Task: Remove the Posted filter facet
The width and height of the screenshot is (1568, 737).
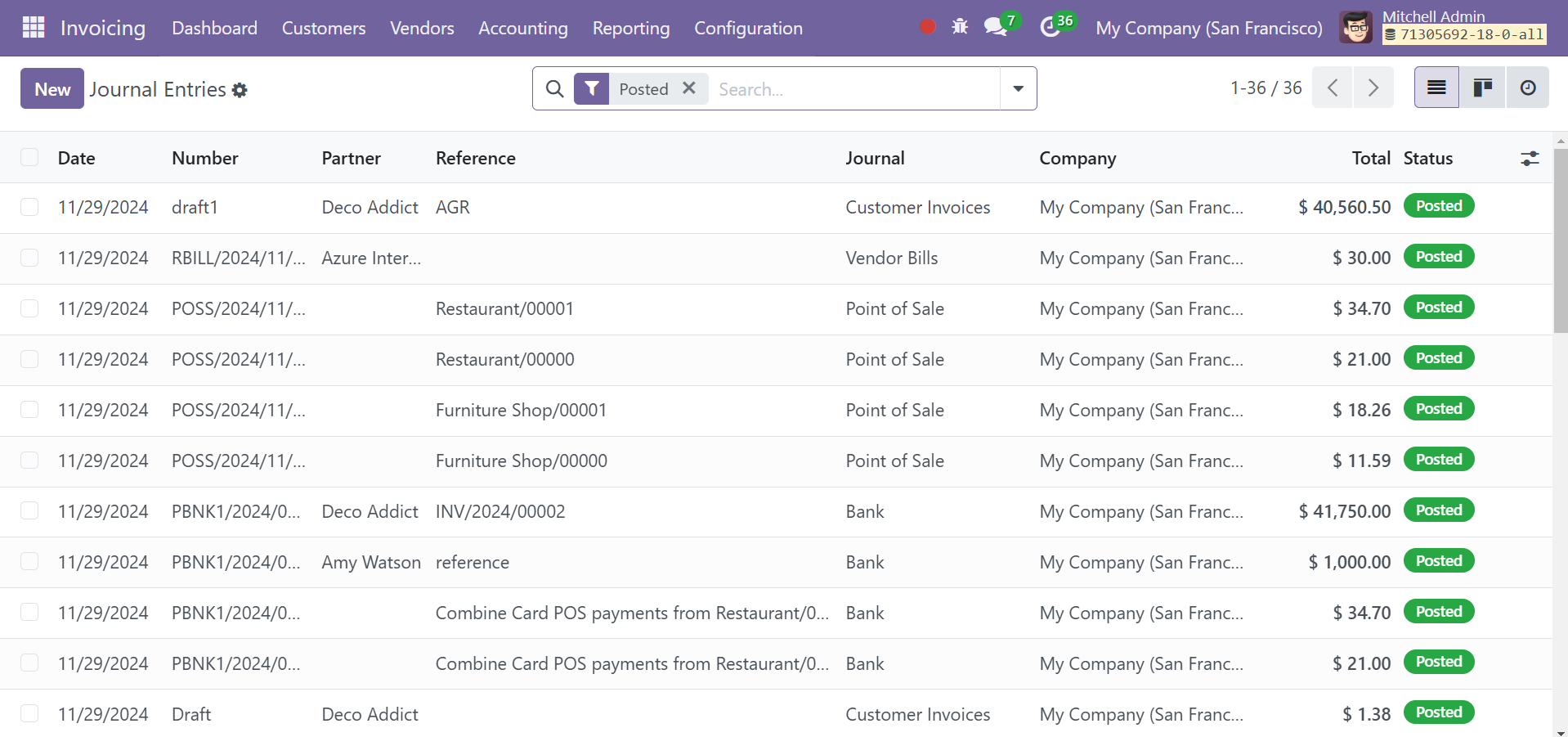Action: [x=689, y=88]
